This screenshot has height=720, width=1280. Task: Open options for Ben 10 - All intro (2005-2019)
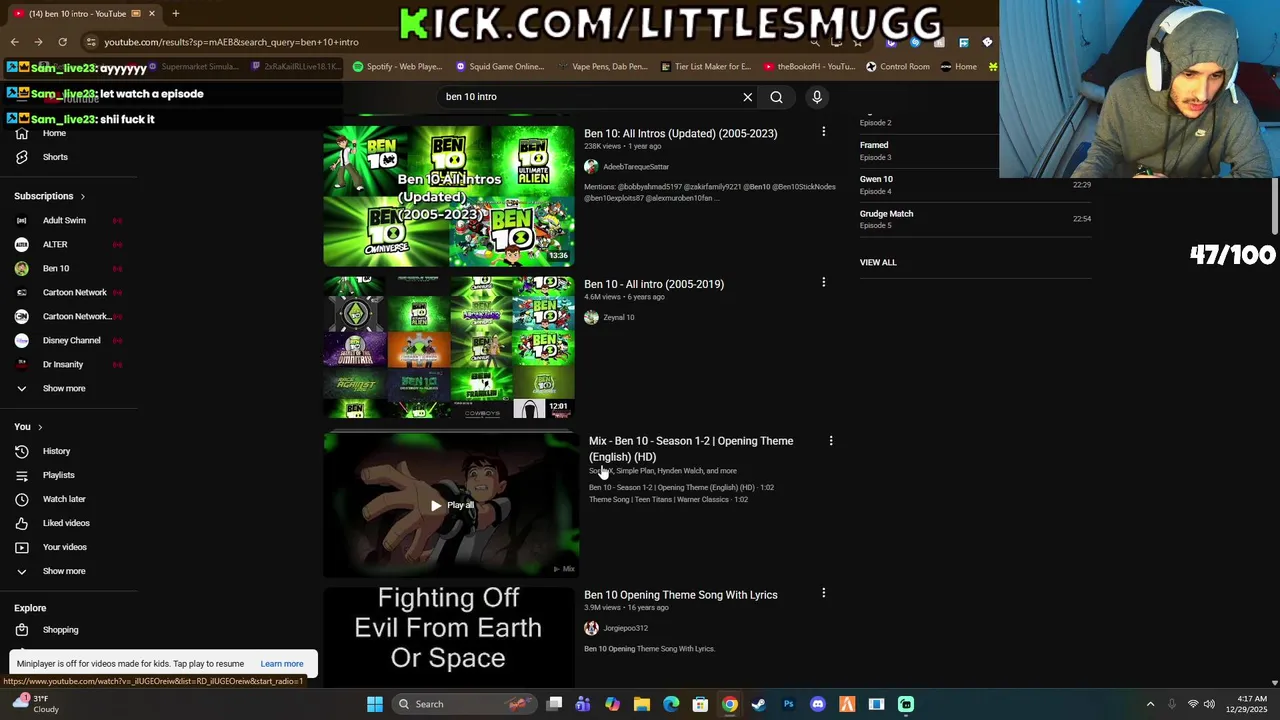[x=823, y=283]
